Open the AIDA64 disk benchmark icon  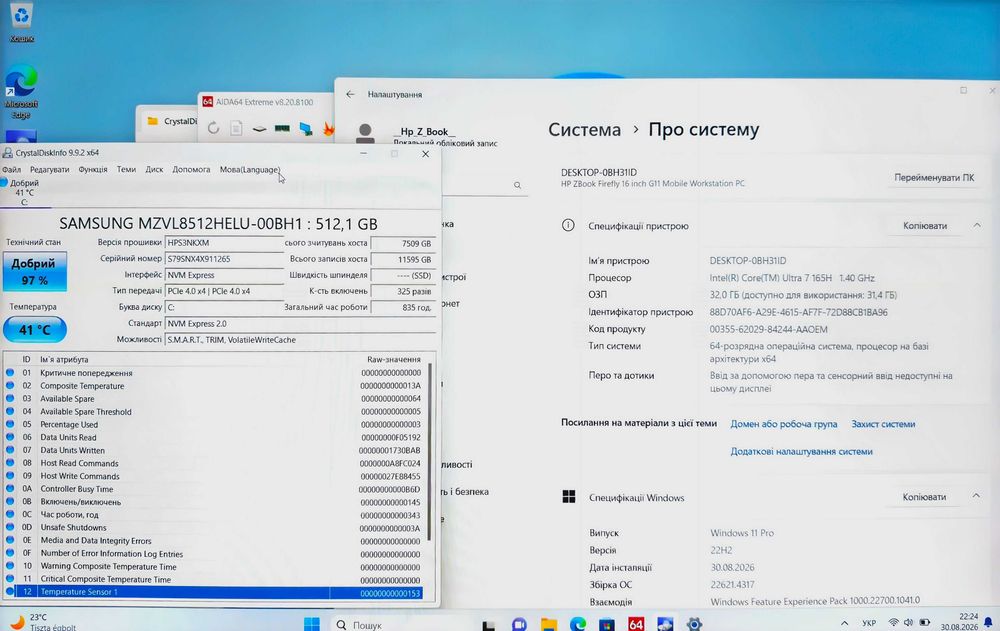(259, 129)
